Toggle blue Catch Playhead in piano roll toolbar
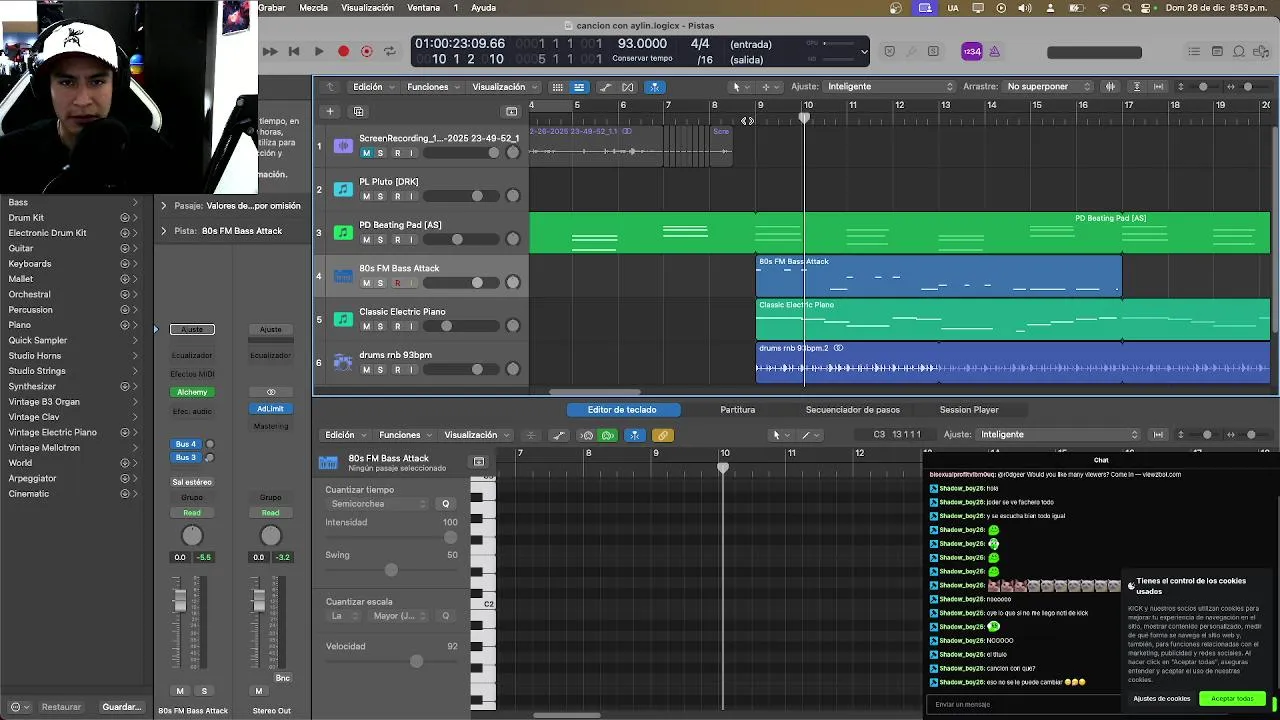Screen dimensions: 1280x720 [x=634, y=435]
